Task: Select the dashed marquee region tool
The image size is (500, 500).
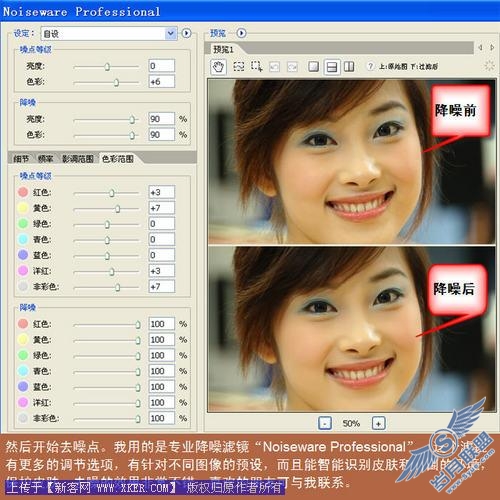Action: (238, 67)
